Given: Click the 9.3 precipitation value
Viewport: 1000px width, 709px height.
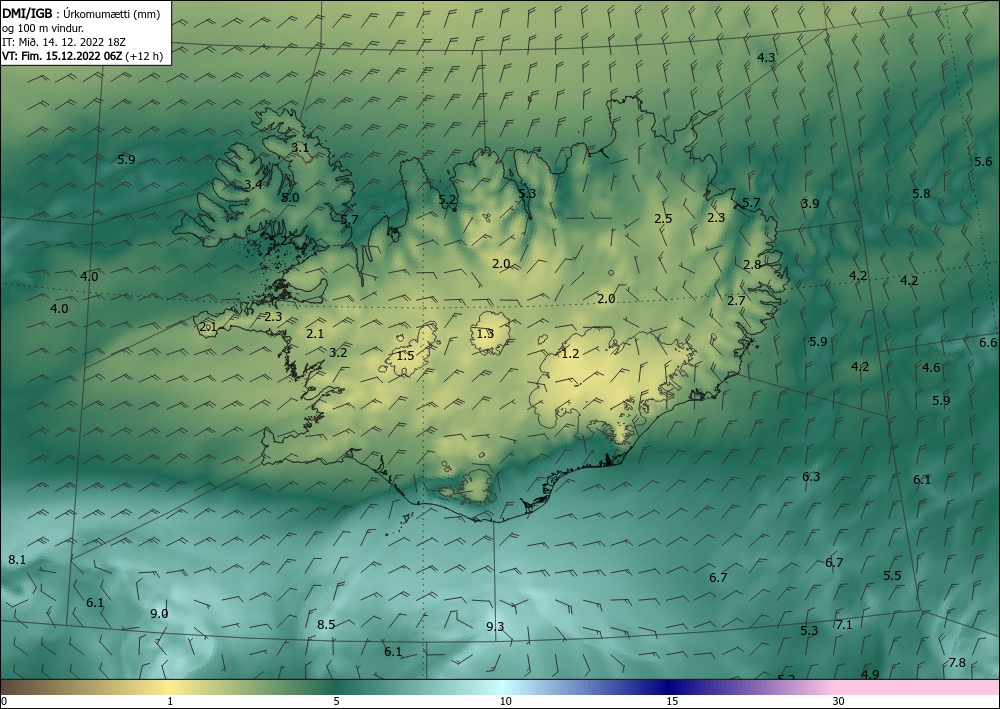Looking at the screenshot, I should tap(495, 626).
